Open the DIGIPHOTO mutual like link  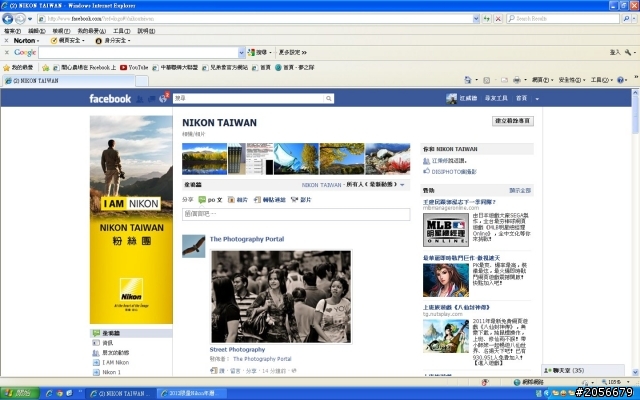[454, 172]
